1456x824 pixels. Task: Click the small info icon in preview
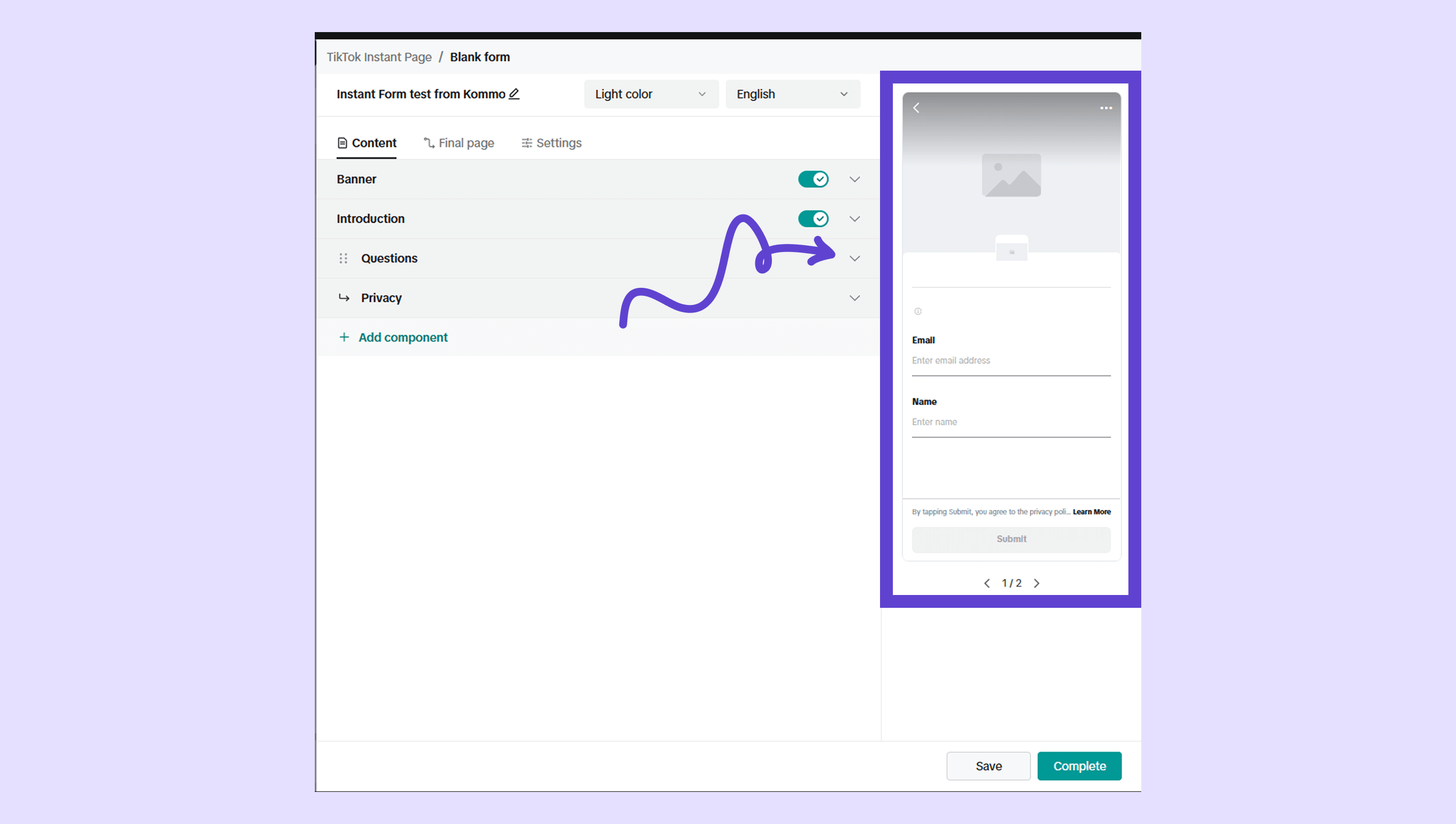point(917,312)
